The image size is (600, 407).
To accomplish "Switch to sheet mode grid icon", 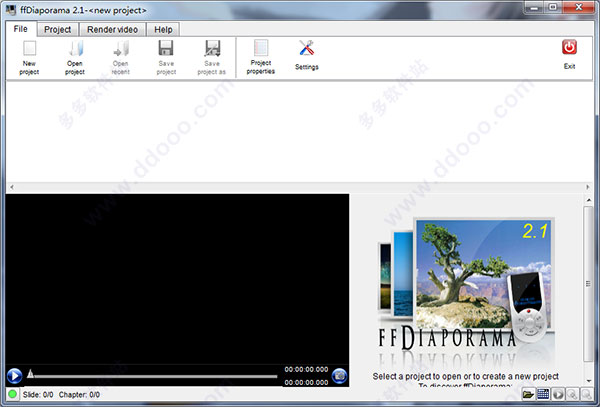I will [x=543, y=394].
